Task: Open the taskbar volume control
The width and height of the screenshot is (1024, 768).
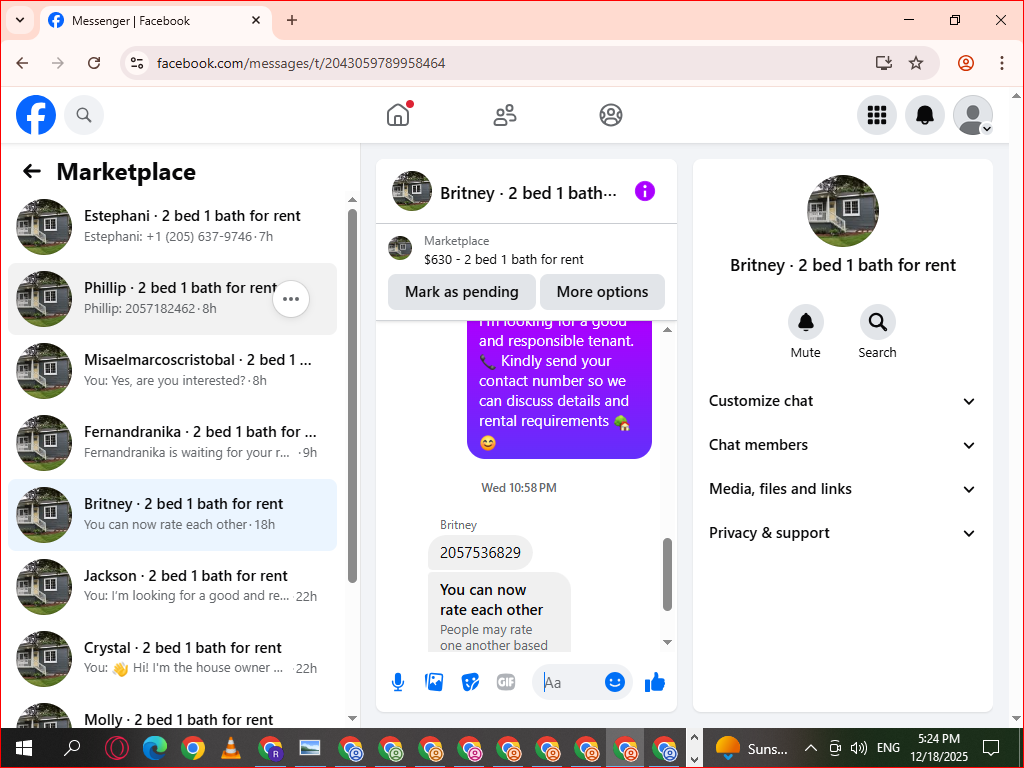Action: click(859, 748)
